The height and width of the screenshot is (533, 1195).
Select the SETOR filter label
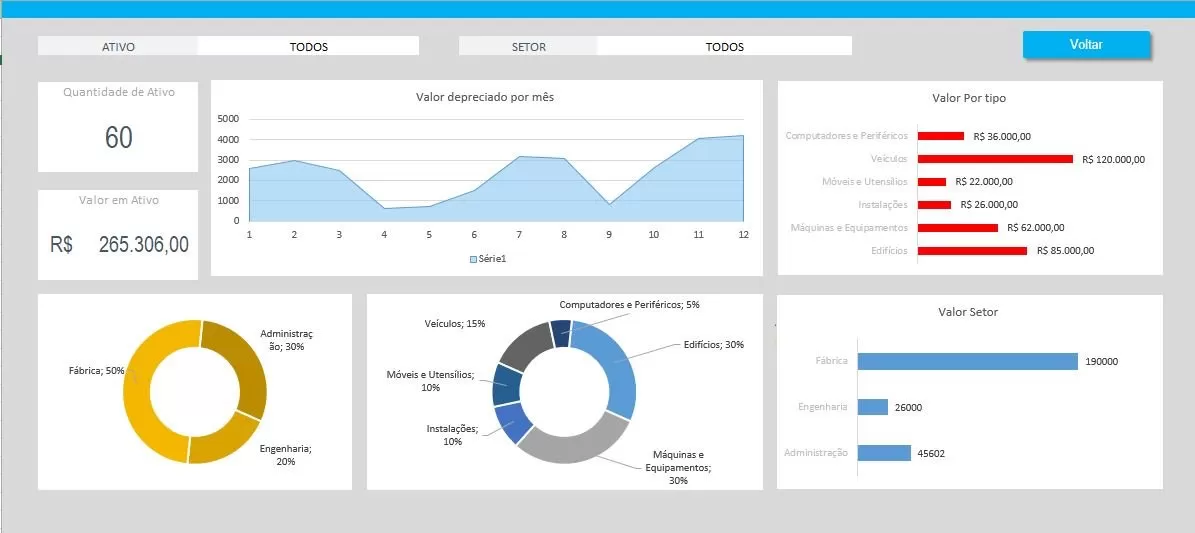(x=528, y=47)
